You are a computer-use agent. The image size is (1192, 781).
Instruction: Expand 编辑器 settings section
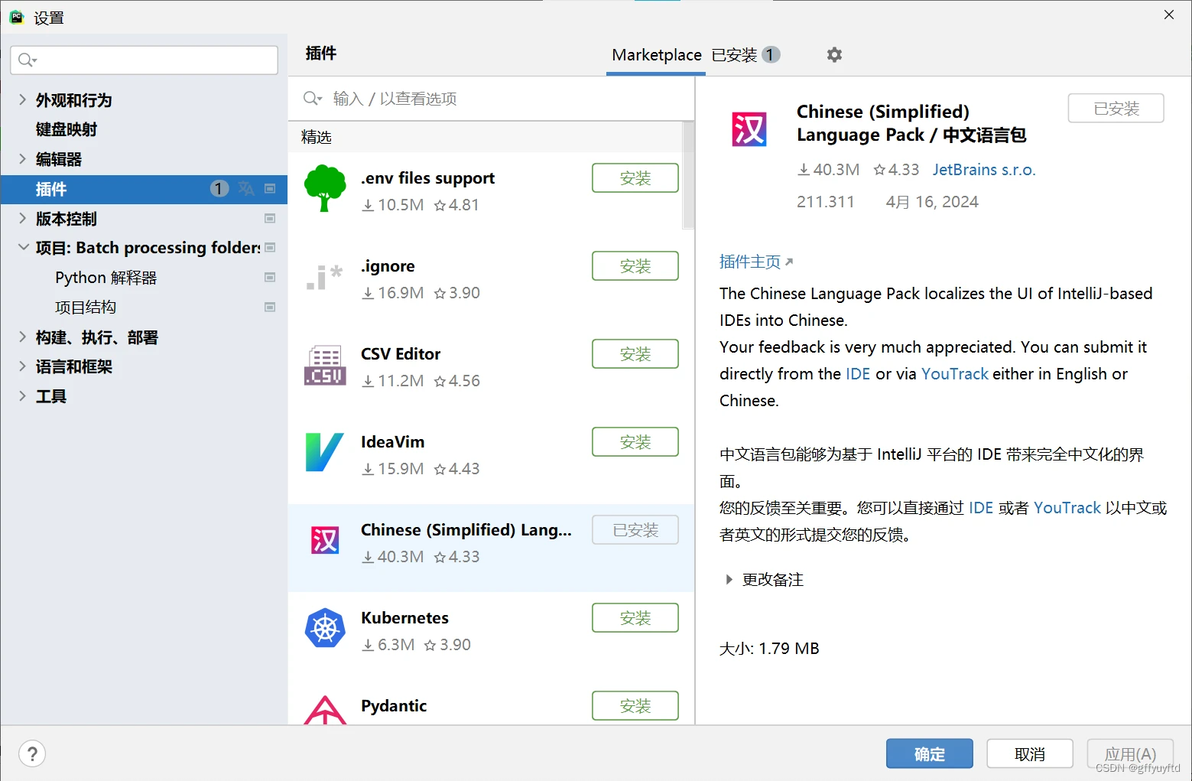pos(22,159)
